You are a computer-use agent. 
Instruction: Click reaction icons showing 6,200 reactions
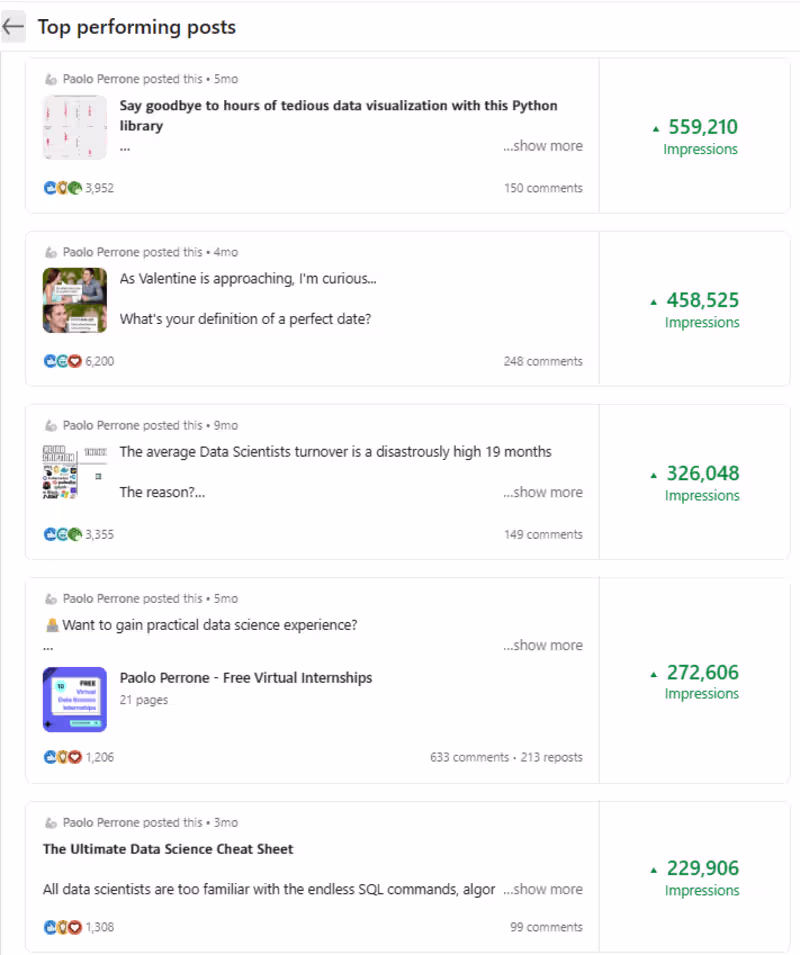[63, 361]
